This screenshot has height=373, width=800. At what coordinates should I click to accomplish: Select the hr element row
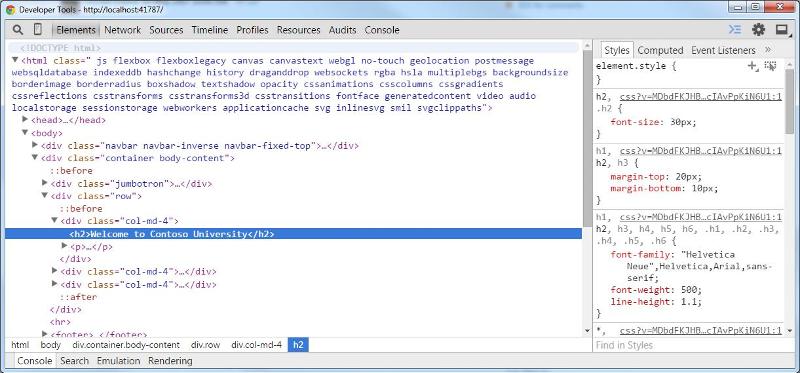tap(60, 322)
